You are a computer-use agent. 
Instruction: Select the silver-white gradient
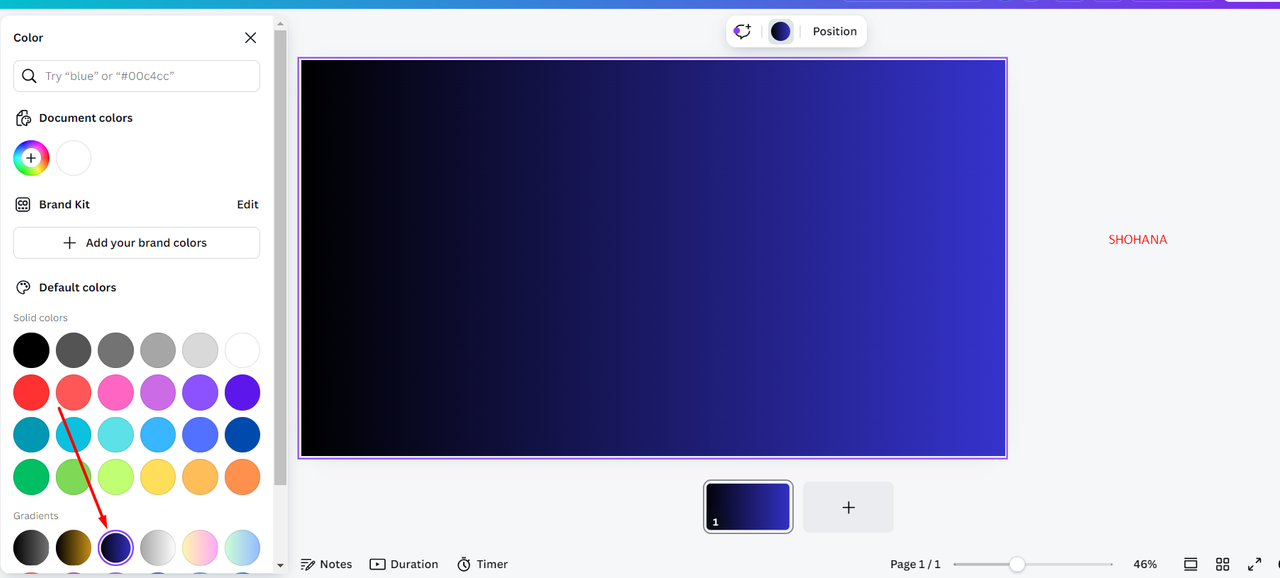click(158, 548)
